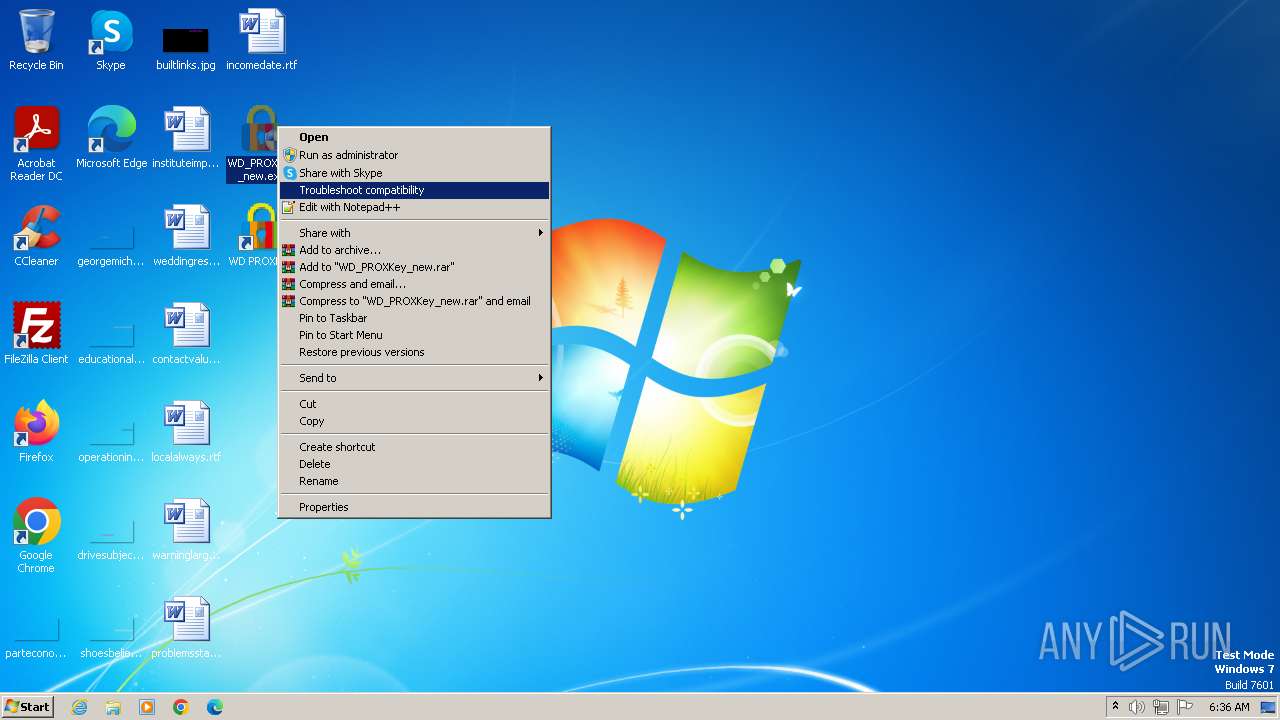
Task: Choose Run as administrator
Action: pyautogui.click(x=414, y=155)
